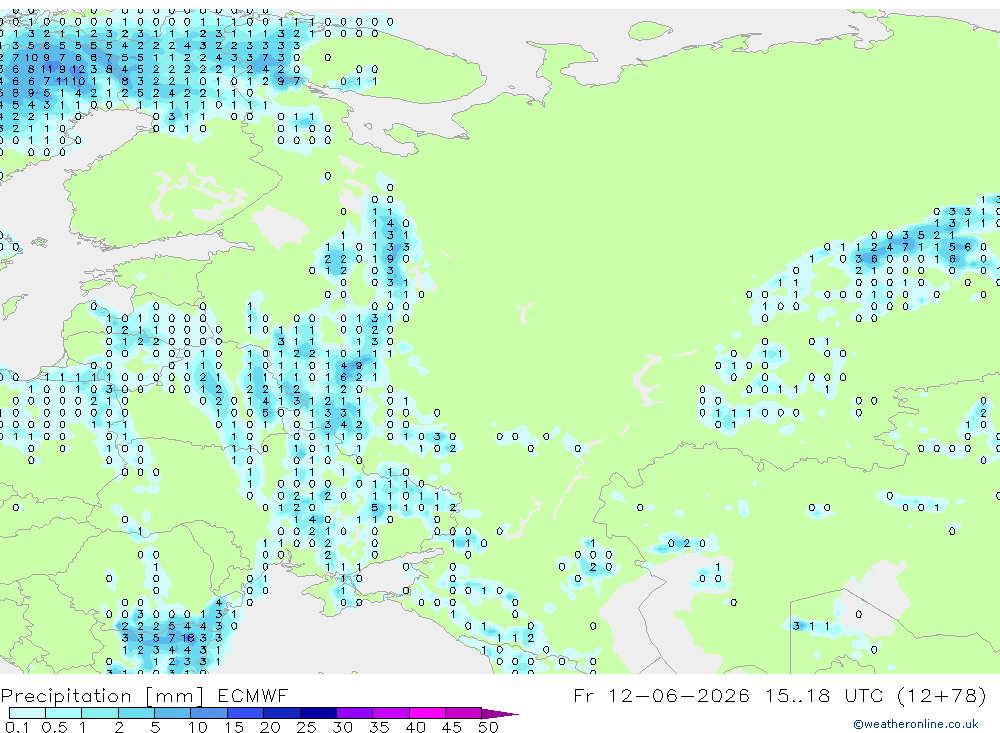
Task: Click the '(12+78)' forecast offset text
Action: [x=942, y=695]
